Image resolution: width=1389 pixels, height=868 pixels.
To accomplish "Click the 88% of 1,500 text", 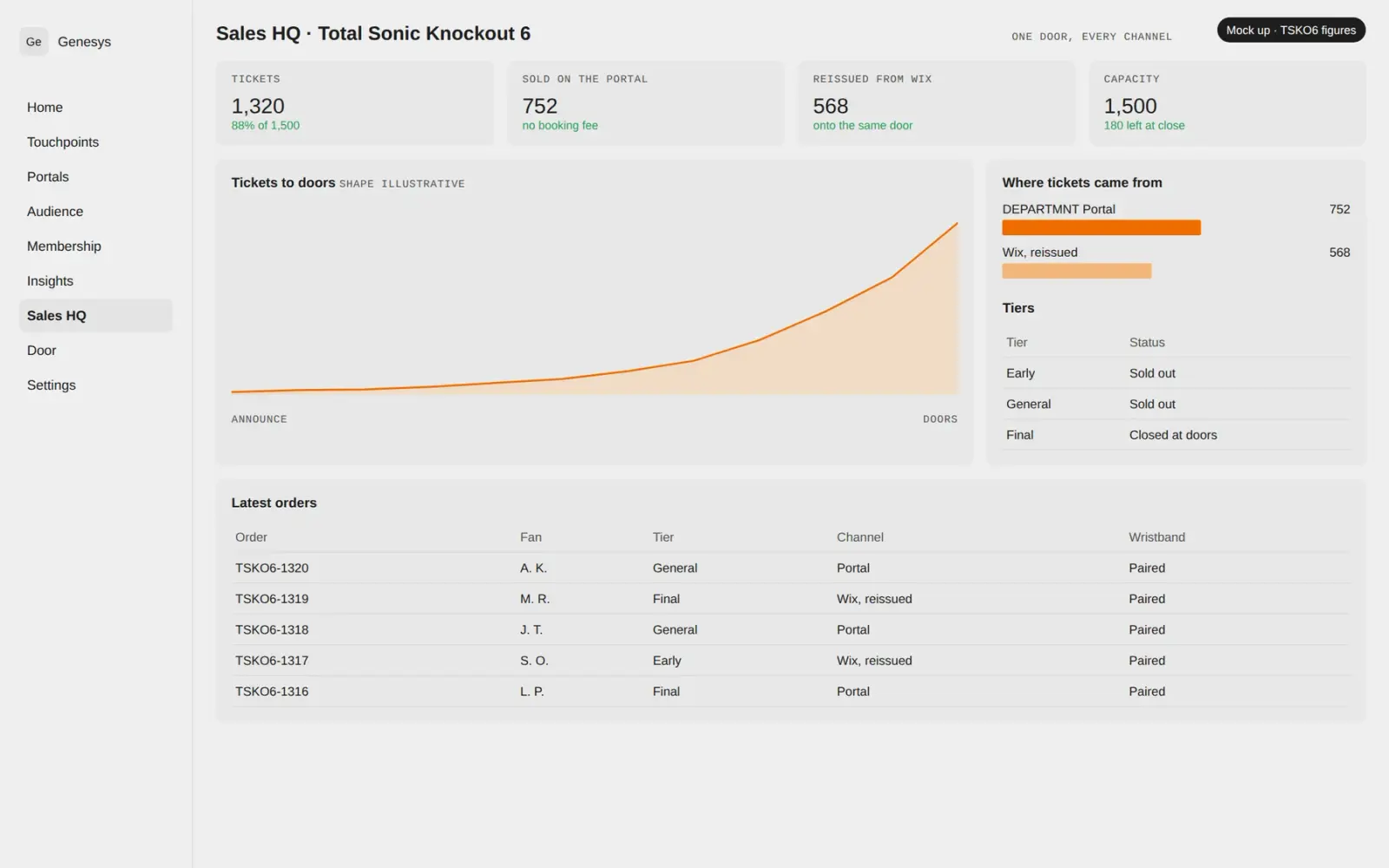I will point(265,126).
